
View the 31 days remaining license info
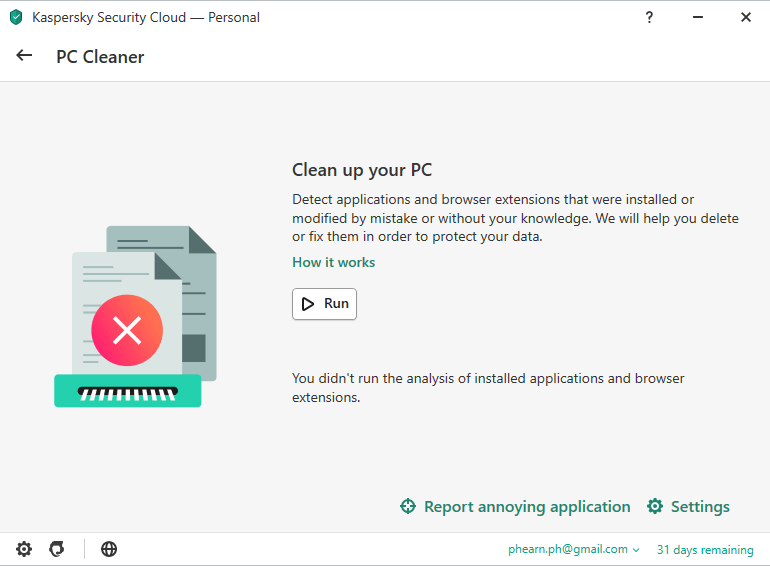tap(705, 550)
